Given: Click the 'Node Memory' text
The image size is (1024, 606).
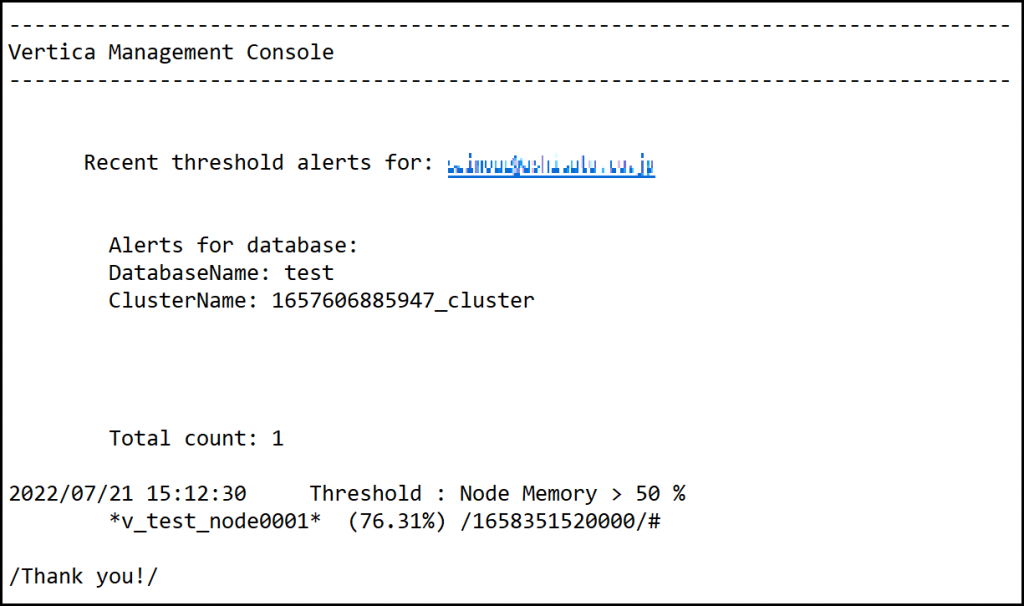Looking at the screenshot, I should pyautogui.click(x=528, y=493).
